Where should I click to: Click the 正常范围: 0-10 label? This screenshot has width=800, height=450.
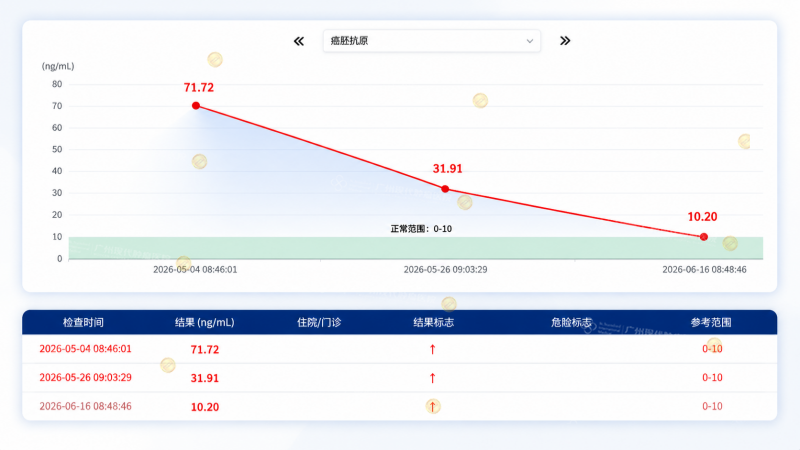421,229
